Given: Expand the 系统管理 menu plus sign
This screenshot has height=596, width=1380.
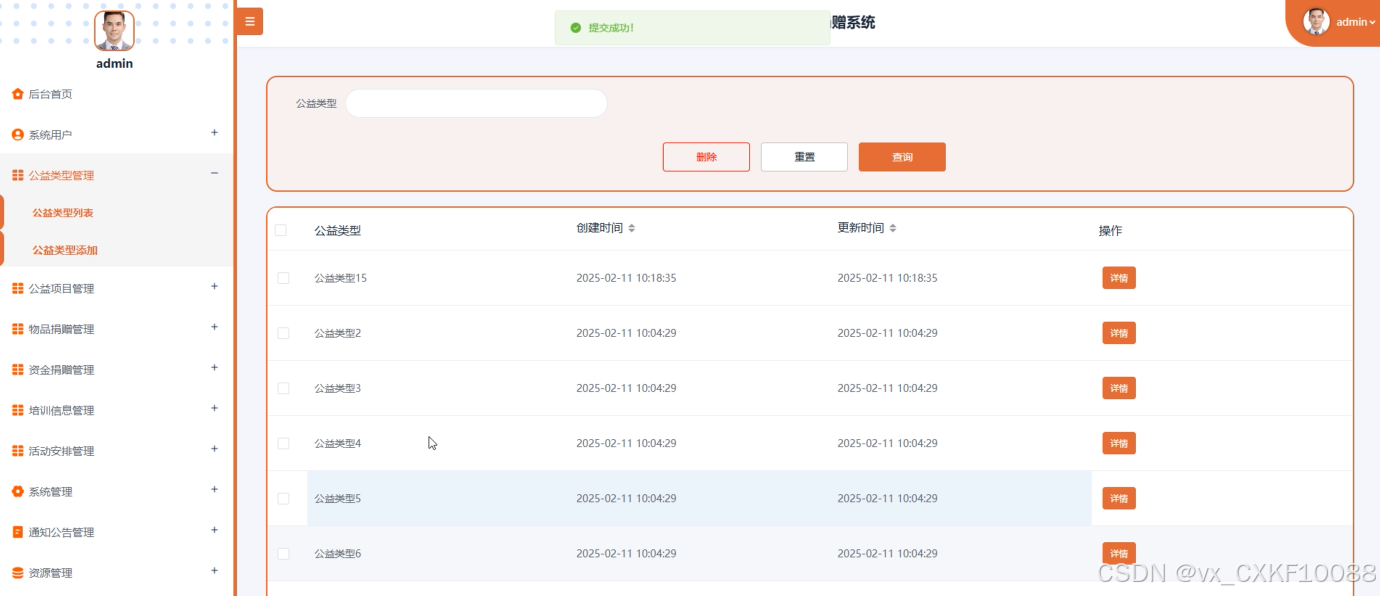Looking at the screenshot, I should pos(214,490).
